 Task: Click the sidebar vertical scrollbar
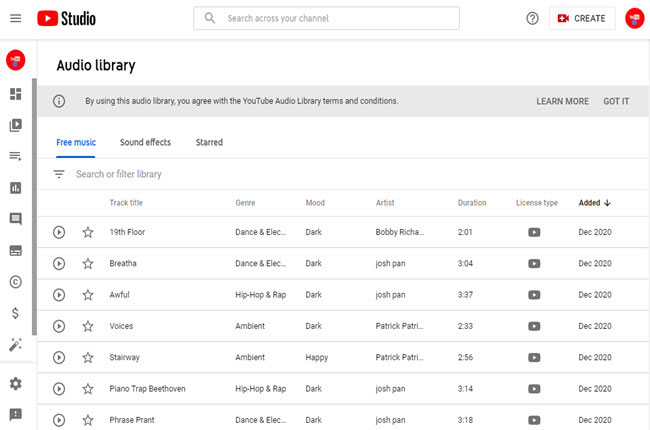(x=34, y=206)
